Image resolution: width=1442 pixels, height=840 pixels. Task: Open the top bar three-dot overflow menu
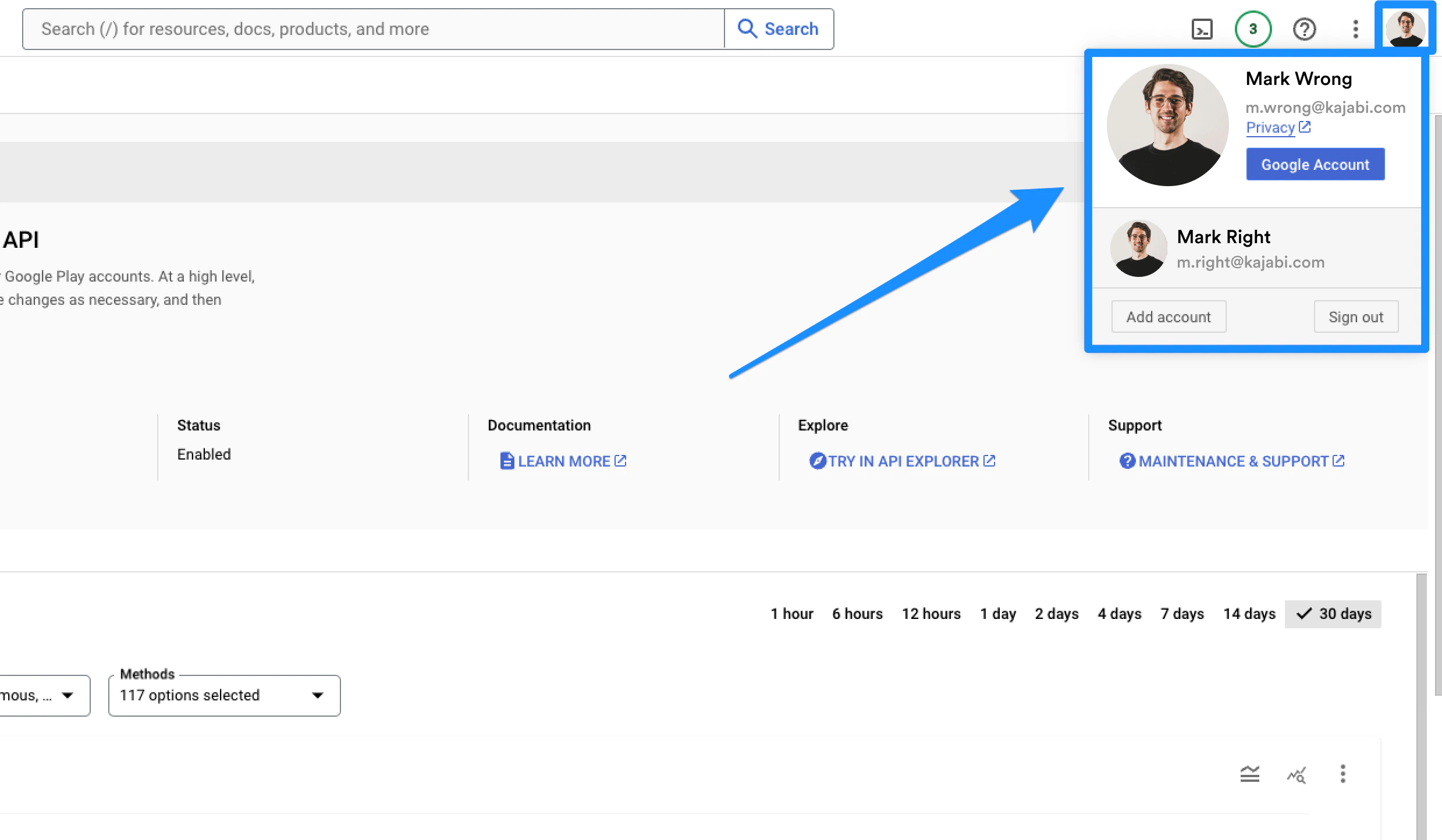[x=1355, y=29]
